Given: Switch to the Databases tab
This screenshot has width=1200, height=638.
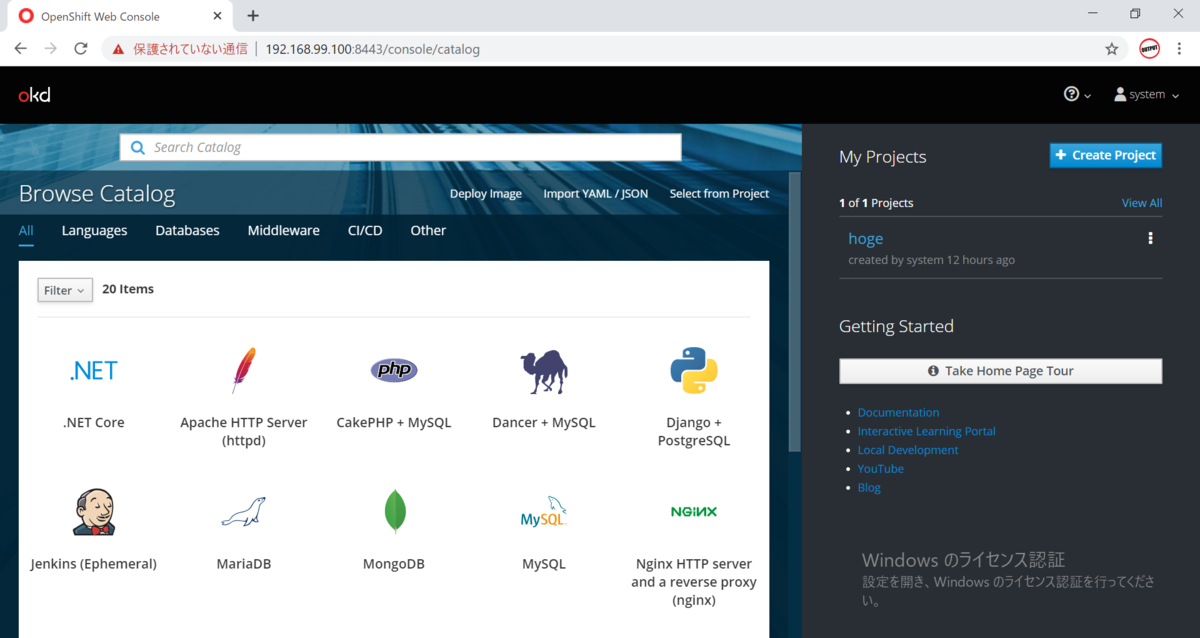Looking at the screenshot, I should tap(187, 230).
